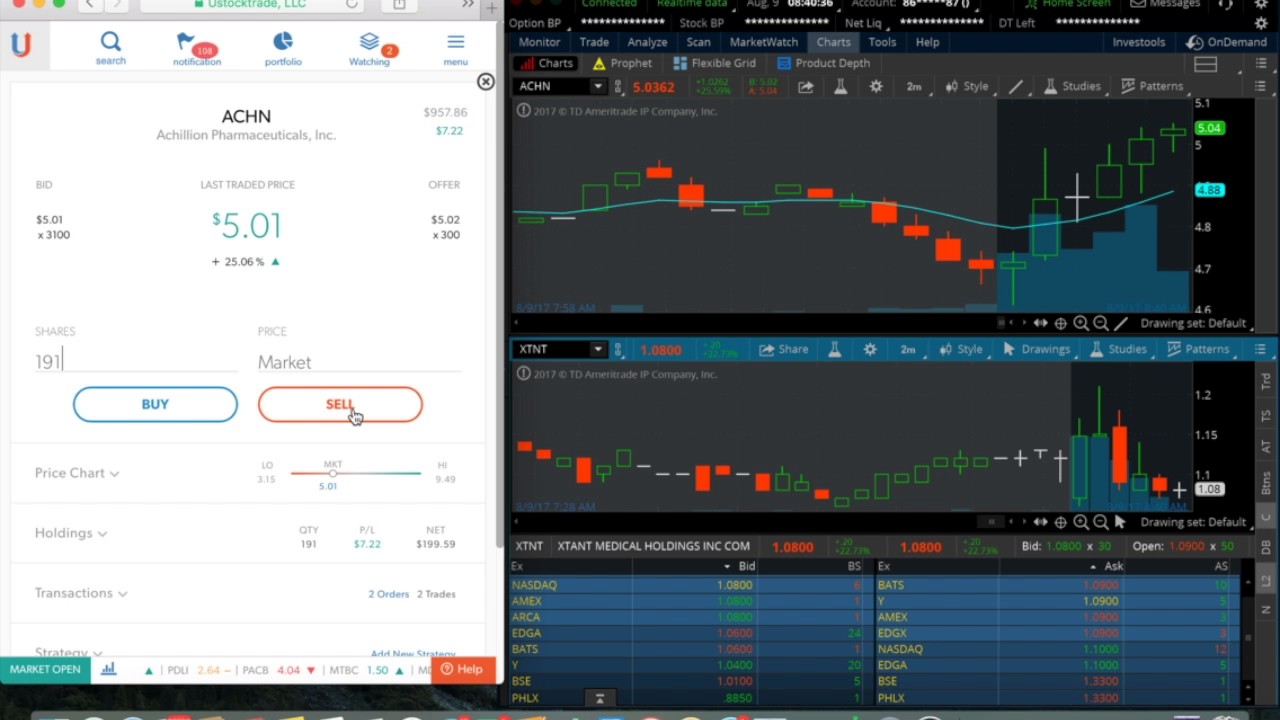The image size is (1280, 720).
Task: Open the Analyze tab in thinkorswim
Action: 647,42
